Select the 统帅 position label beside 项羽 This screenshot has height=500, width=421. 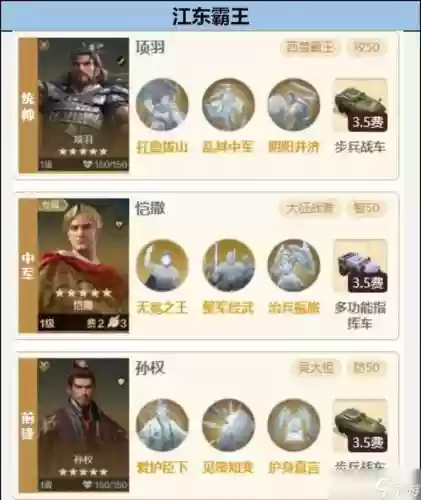pyautogui.click(x=28, y=105)
